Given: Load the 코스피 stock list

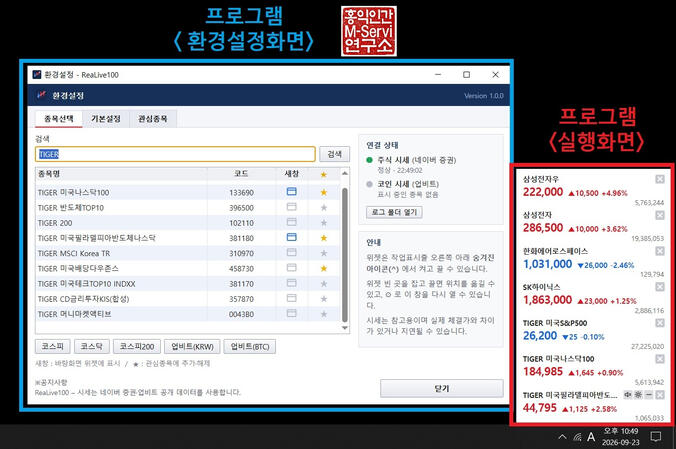Looking at the screenshot, I should click(x=53, y=346).
